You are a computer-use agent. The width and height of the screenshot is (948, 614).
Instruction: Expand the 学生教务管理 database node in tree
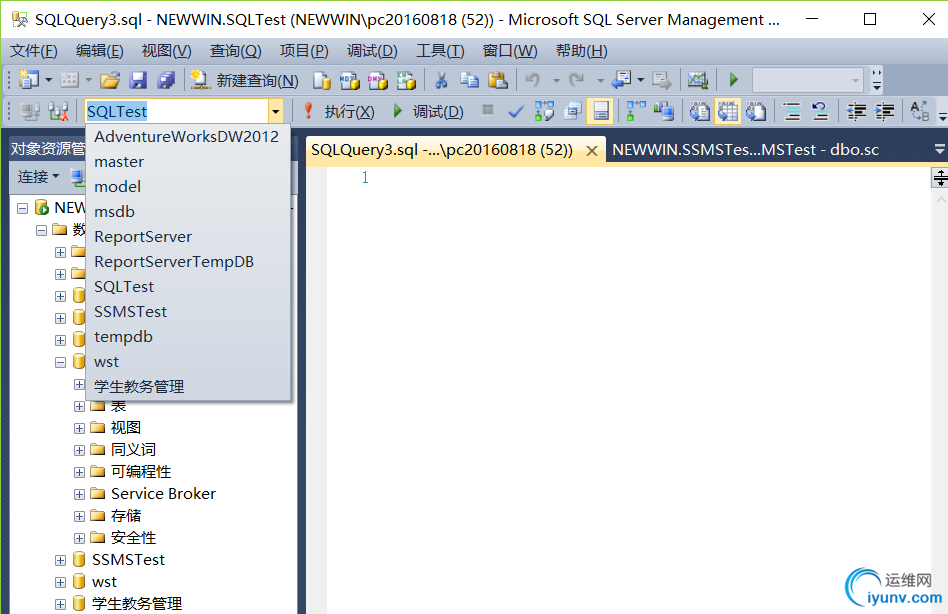pos(60,604)
